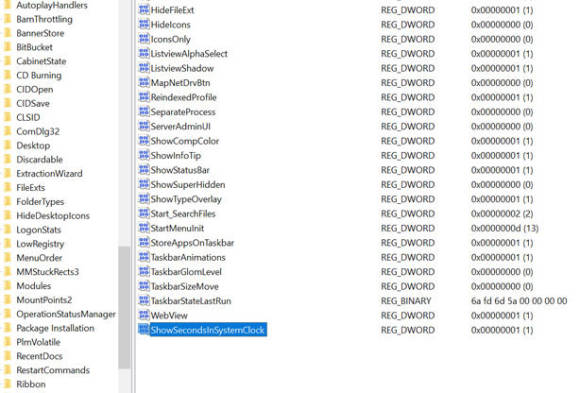Open the OperationStatusManager key
The height and width of the screenshot is (393, 580).
[66, 314]
